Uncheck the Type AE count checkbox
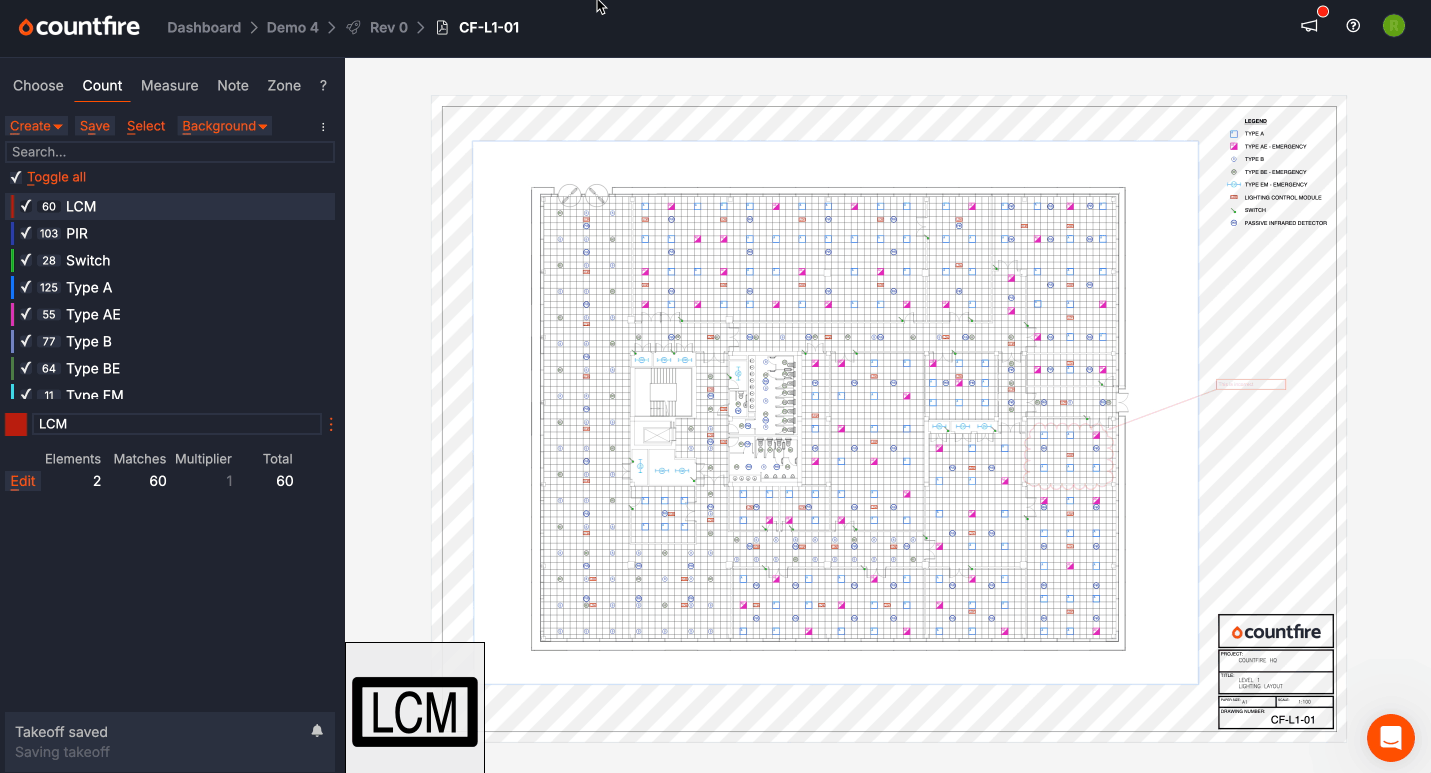 click(x=26, y=314)
